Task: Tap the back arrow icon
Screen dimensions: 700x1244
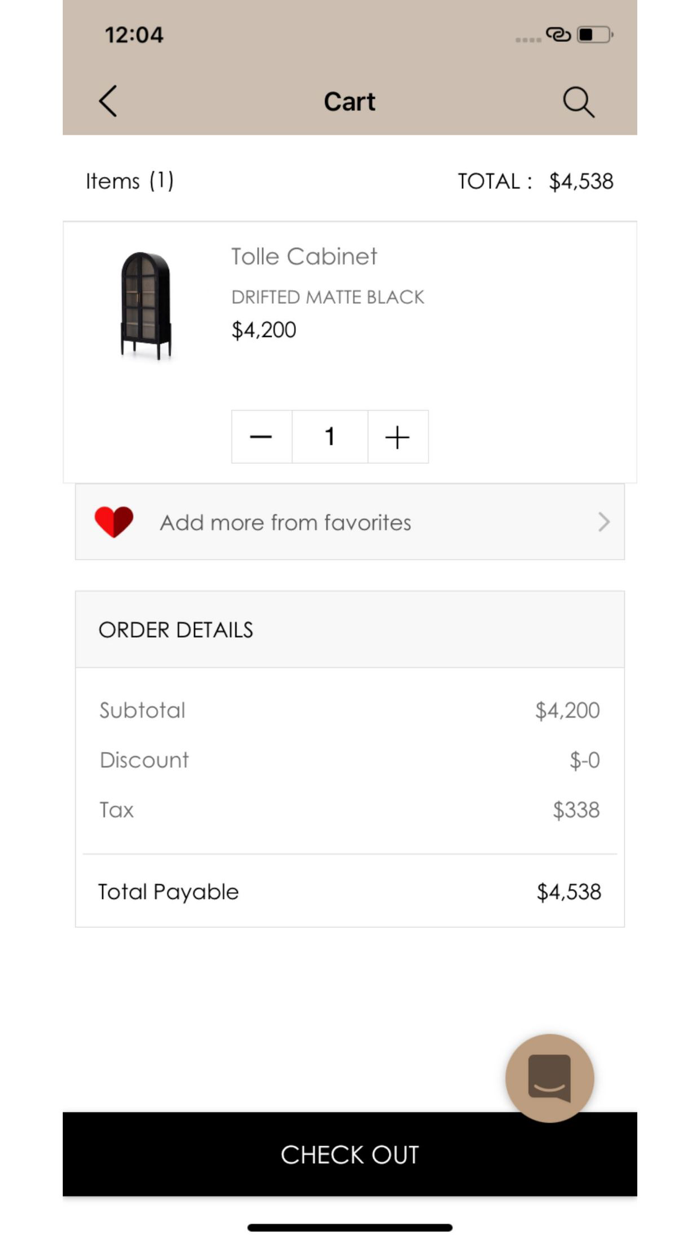Action: (x=108, y=101)
